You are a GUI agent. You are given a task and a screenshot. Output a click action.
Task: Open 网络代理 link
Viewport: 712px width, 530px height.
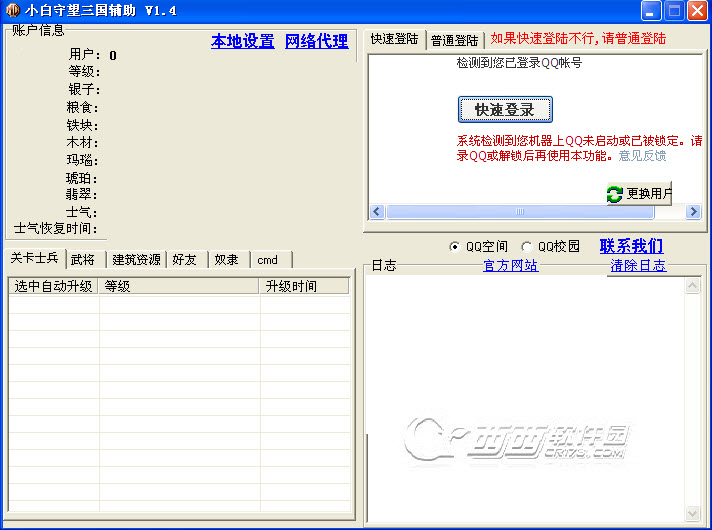(x=317, y=41)
